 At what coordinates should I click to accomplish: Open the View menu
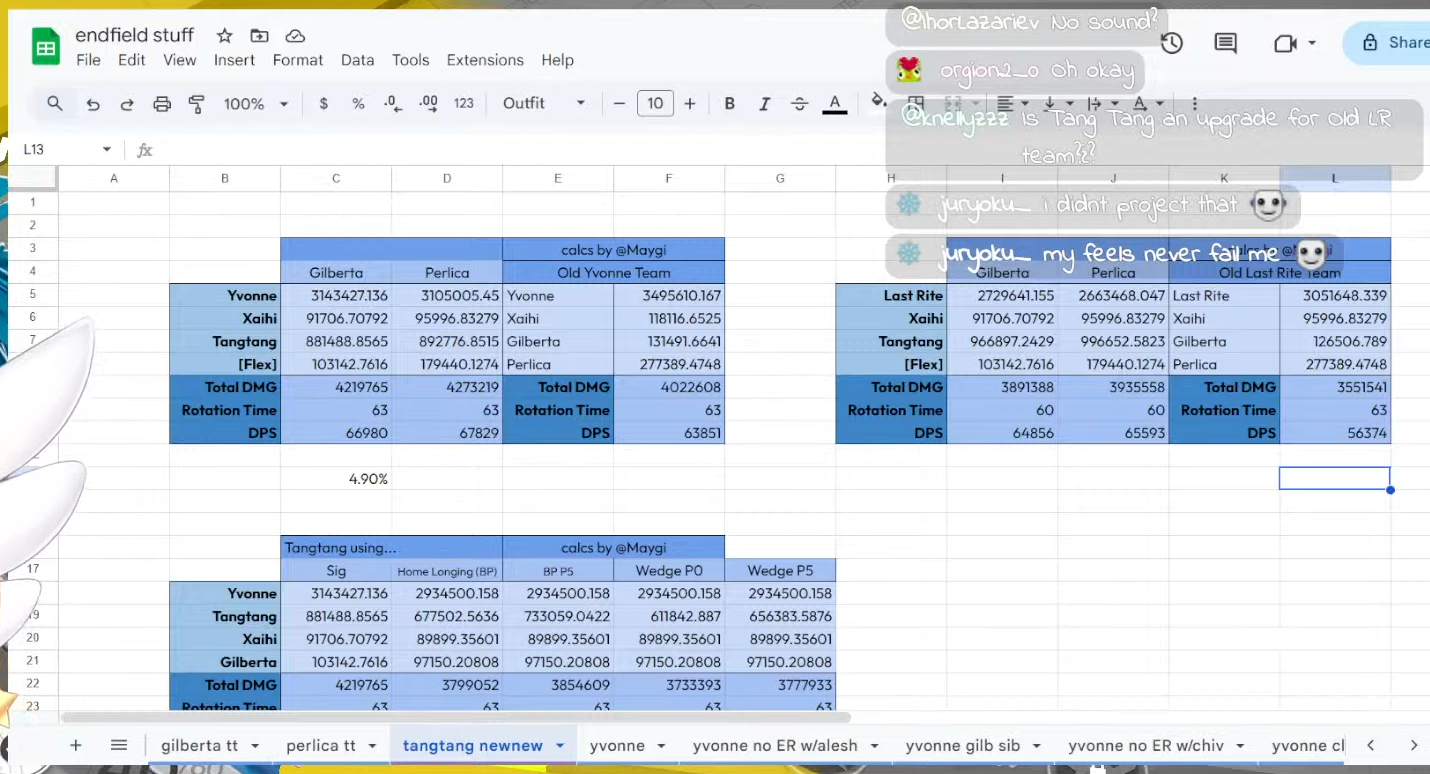tap(180, 60)
